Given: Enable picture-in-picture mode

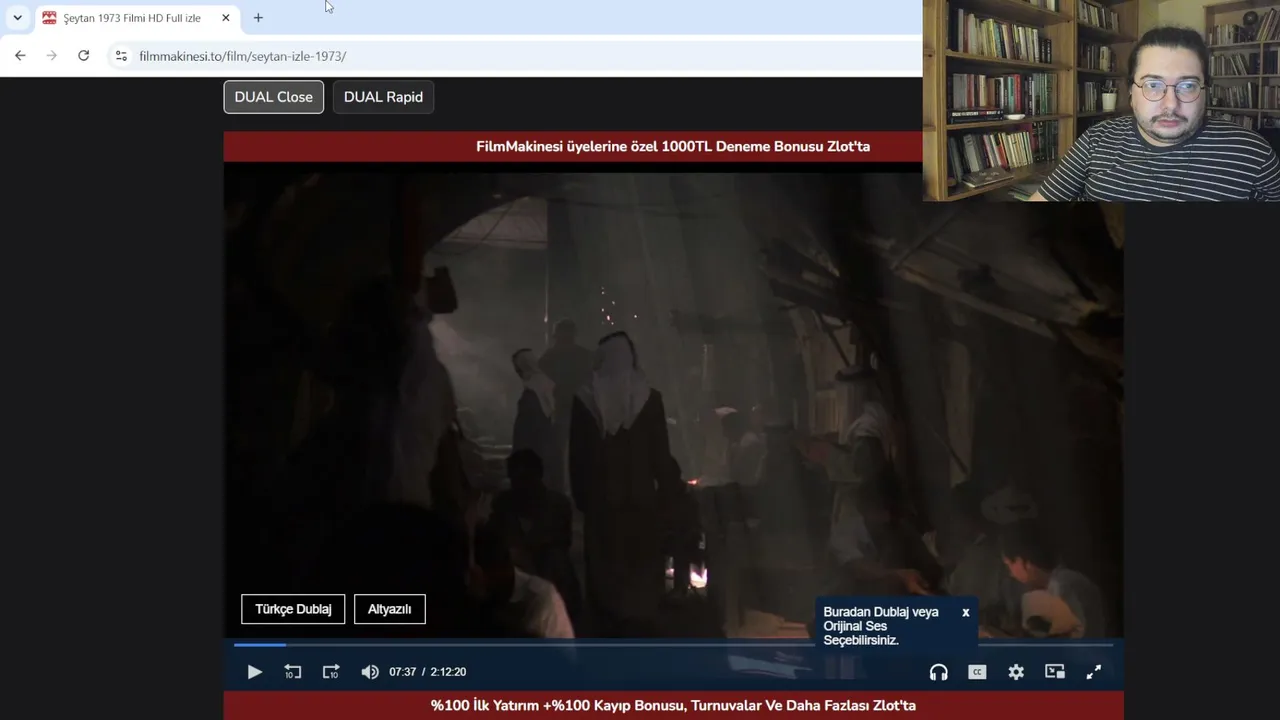Looking at the screenshot, I should coord(1055,672).
